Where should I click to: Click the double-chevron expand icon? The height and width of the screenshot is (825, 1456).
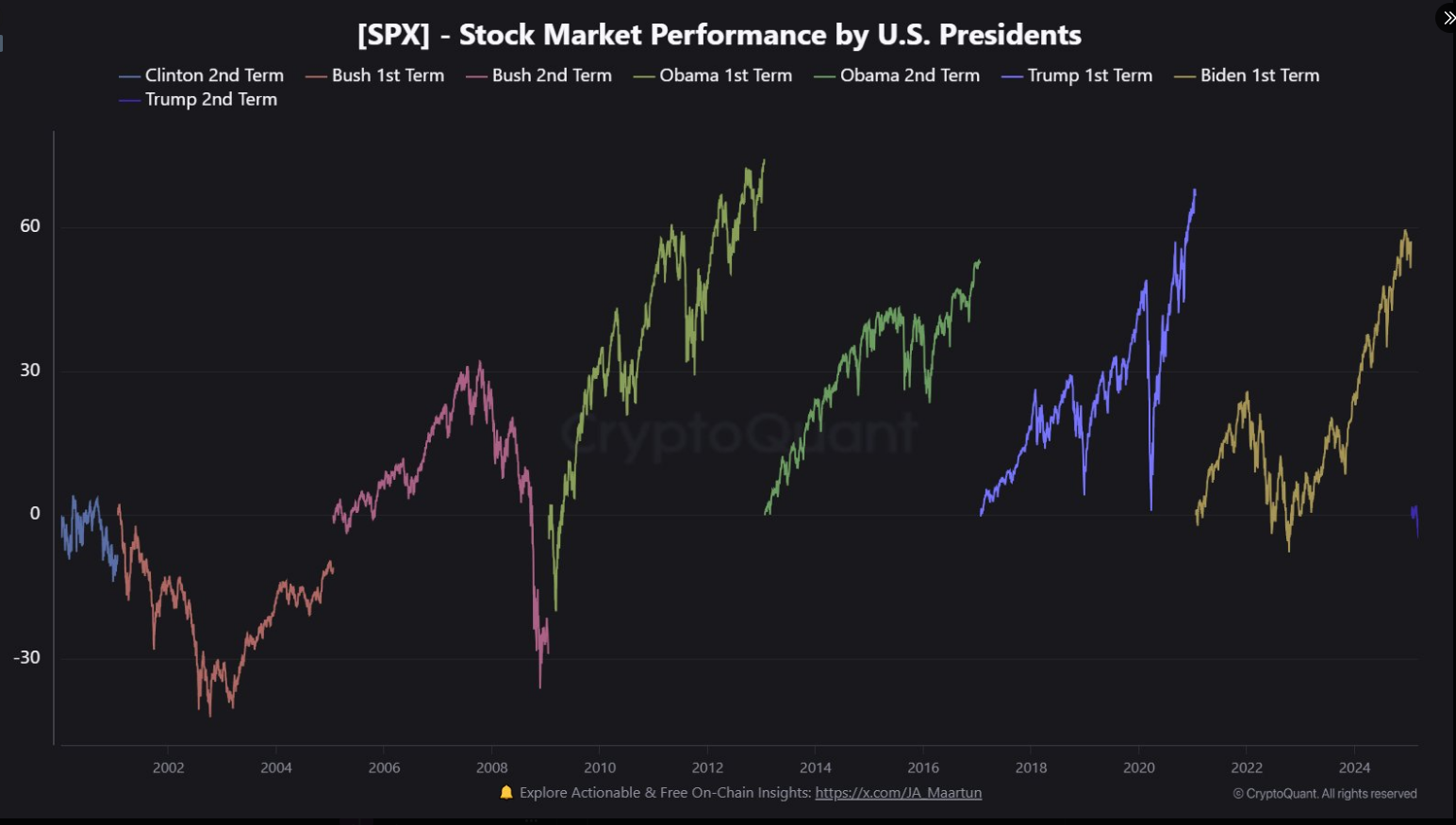tap(1448, 18)
